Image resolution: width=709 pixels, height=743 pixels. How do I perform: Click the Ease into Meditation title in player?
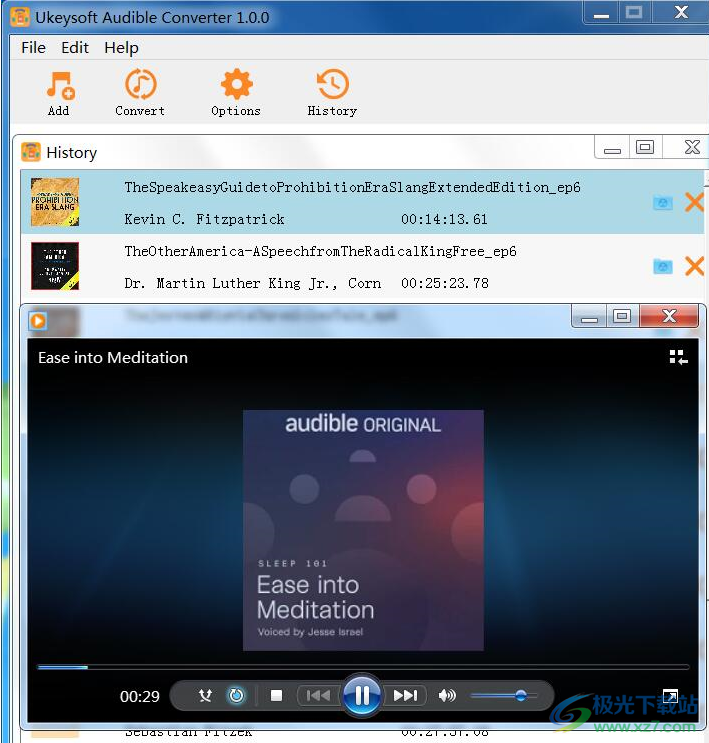click(113, 357)
